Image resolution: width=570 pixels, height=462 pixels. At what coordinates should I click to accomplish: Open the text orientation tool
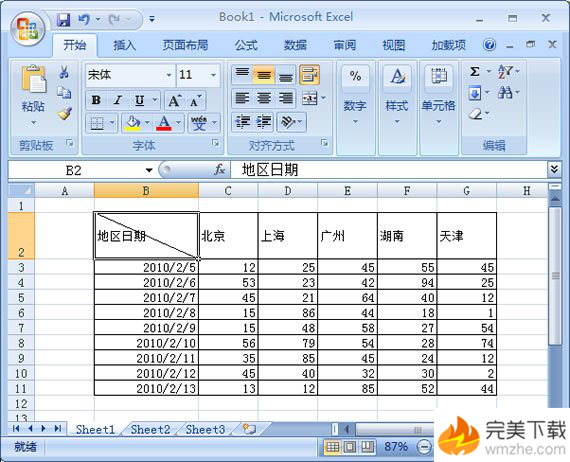tap(288, 122)
